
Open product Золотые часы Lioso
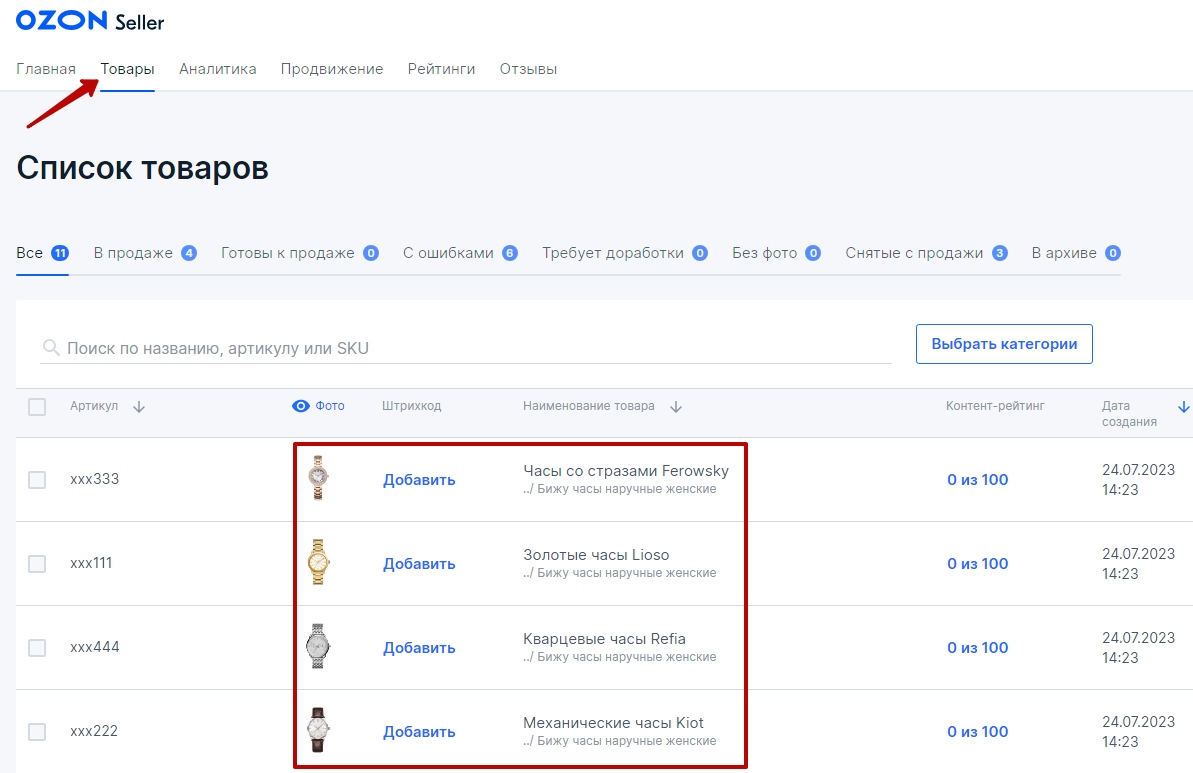tap(596, 555)
